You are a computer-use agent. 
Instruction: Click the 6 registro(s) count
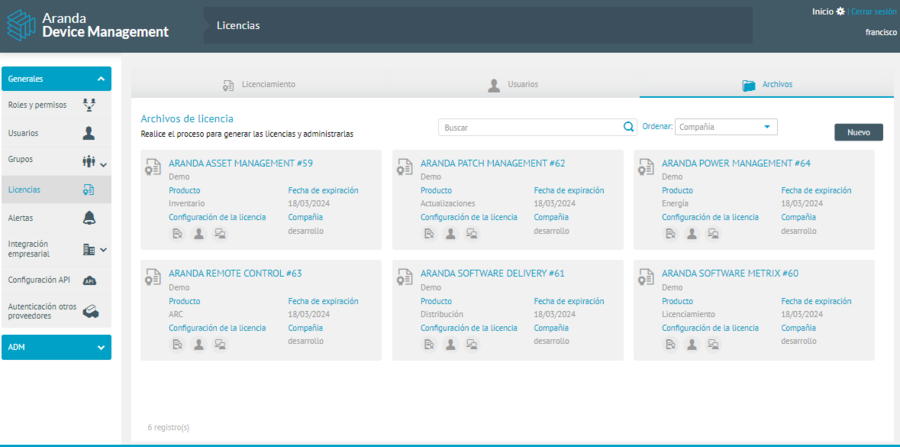(168, 427)
